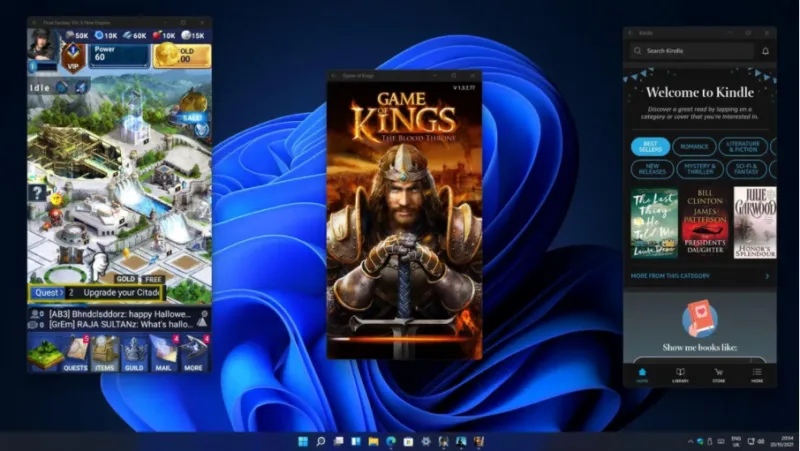This screenshot has width=800, height=451.
Task: Open Widgets from taskbar
Action: tap(356, 441)
